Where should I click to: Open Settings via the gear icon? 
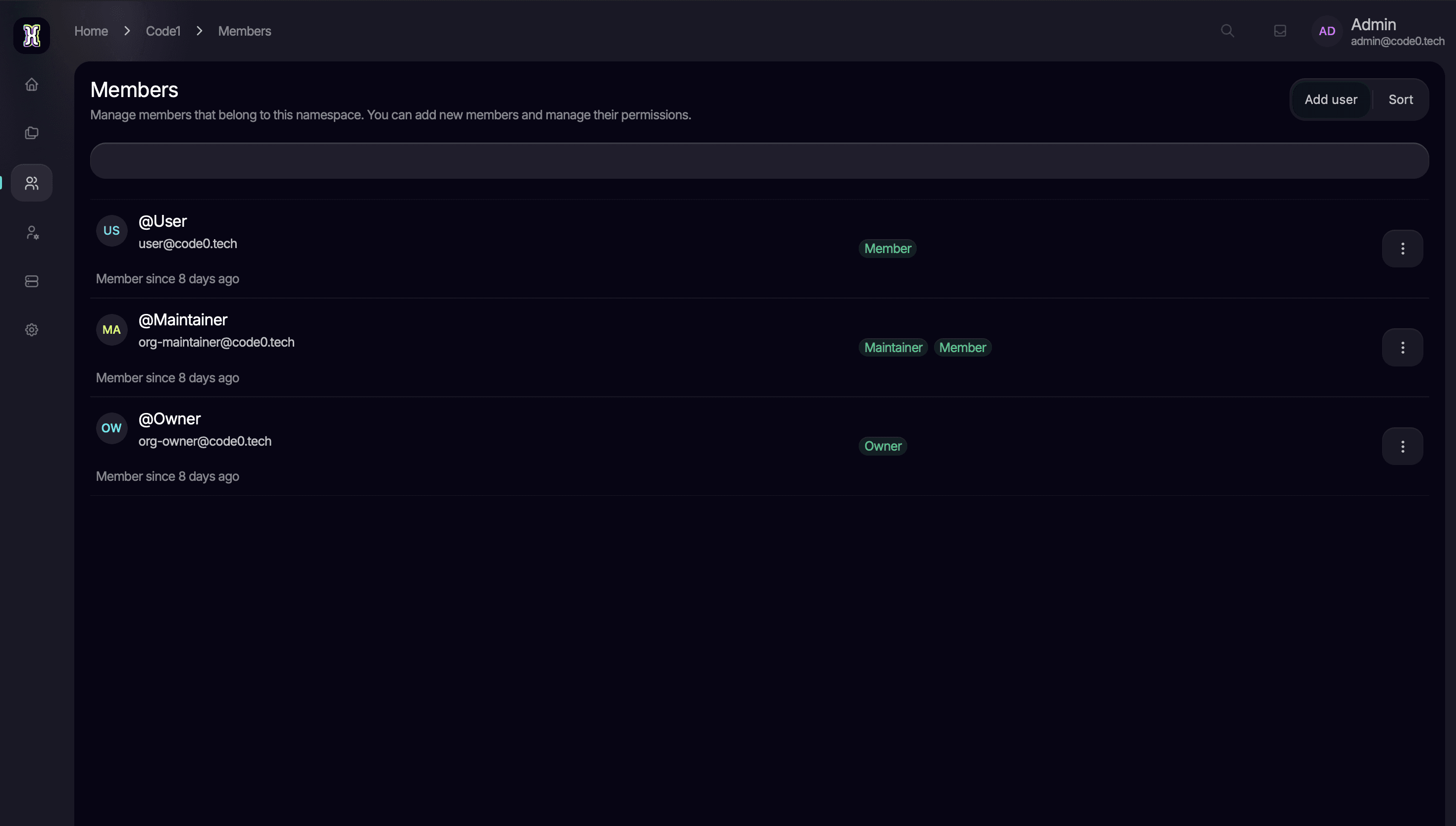pos(31,329)
